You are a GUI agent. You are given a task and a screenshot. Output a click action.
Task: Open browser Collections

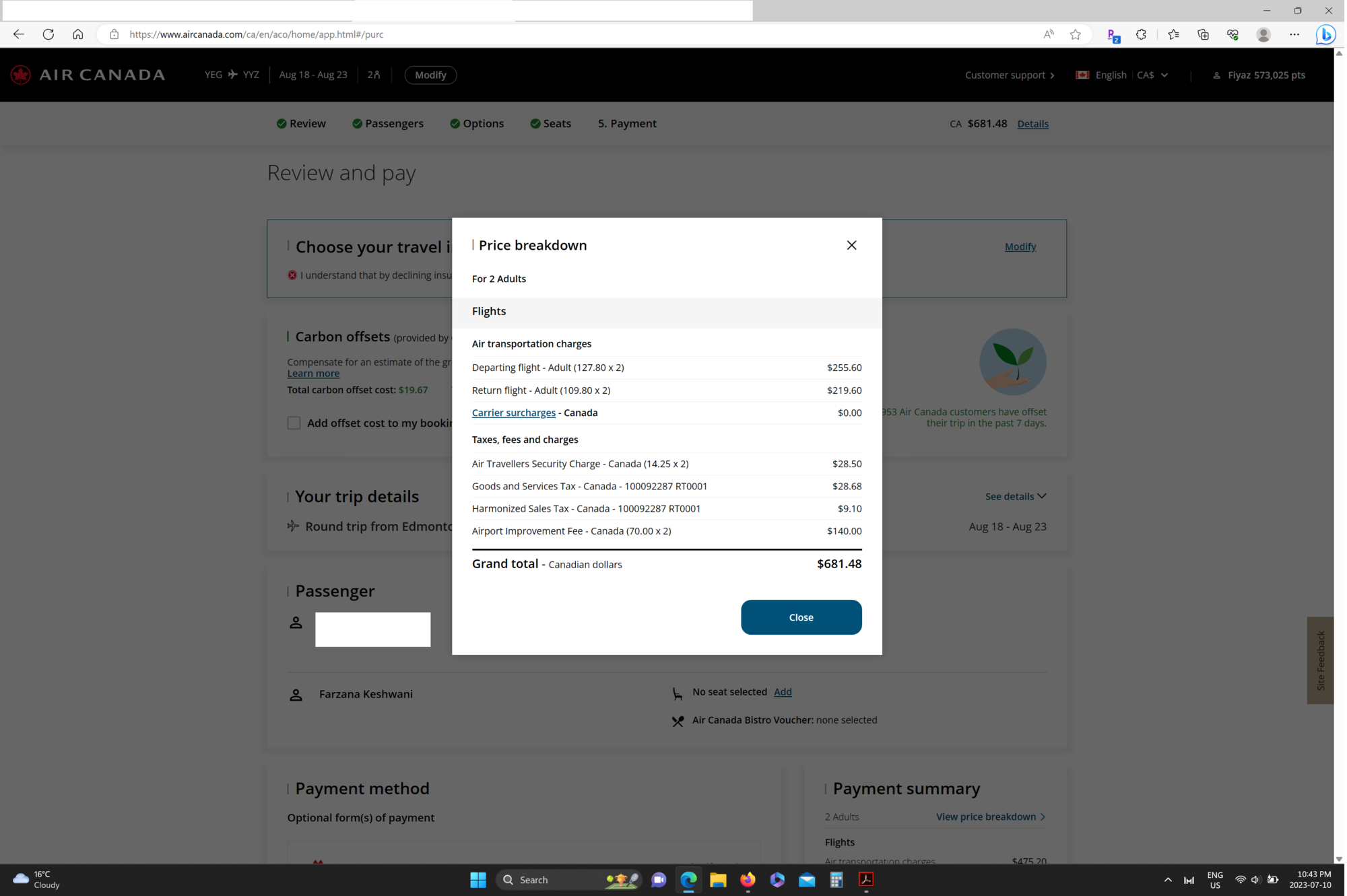[1203, 34]
